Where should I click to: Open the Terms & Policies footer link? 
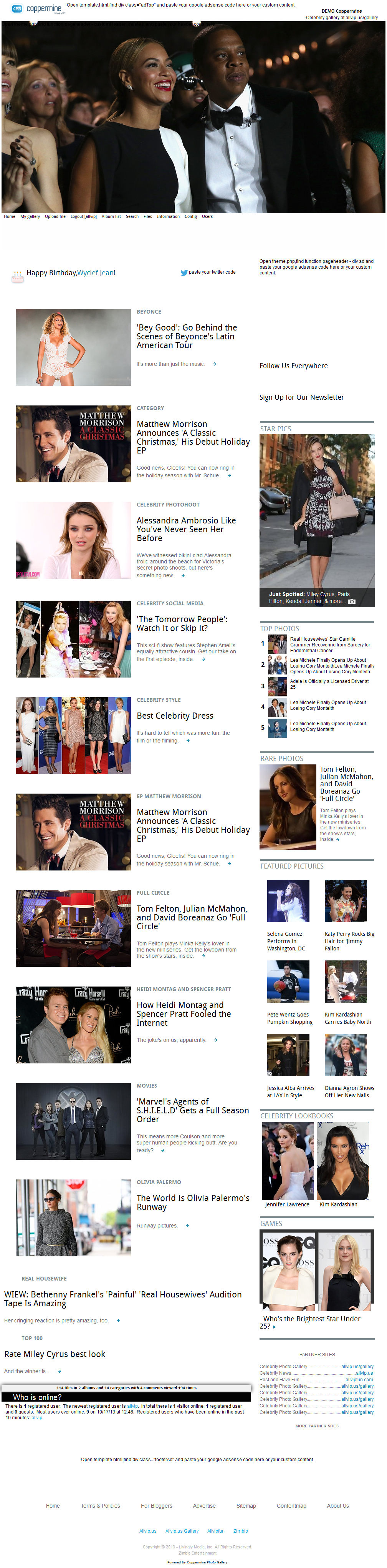101,1506
